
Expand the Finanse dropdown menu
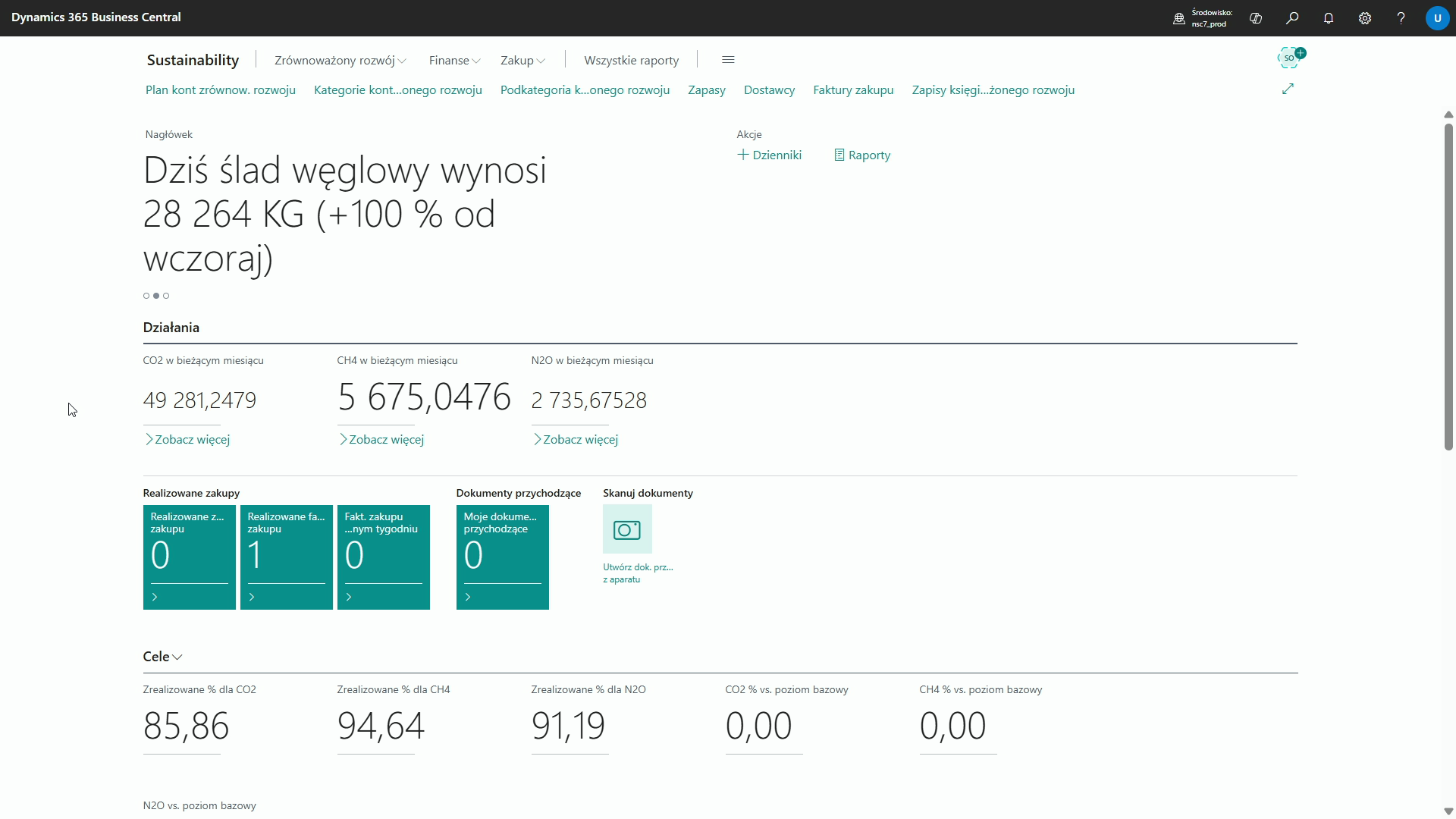[453, 61]
